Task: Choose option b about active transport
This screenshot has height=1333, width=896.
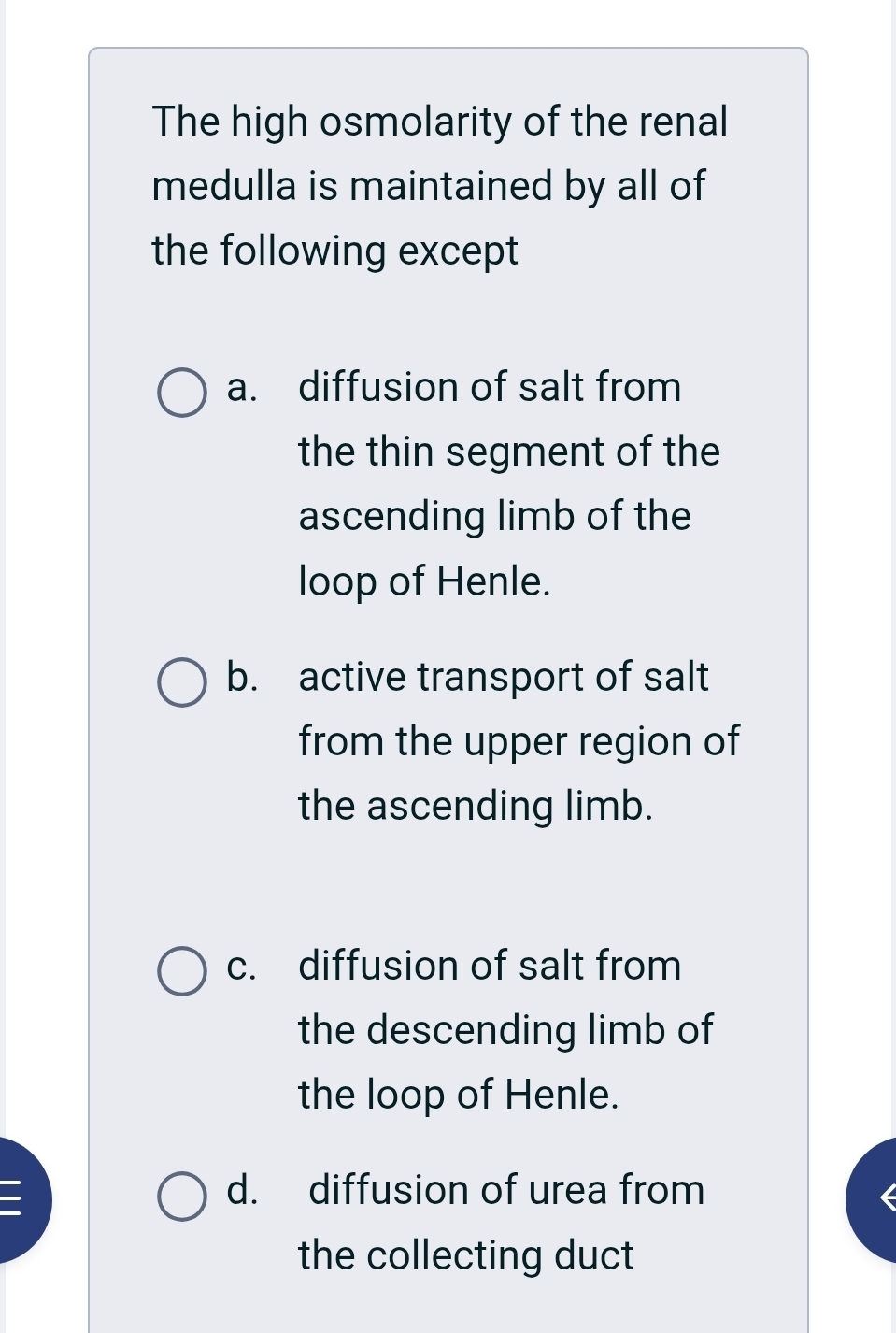Action: pos(182,681)
